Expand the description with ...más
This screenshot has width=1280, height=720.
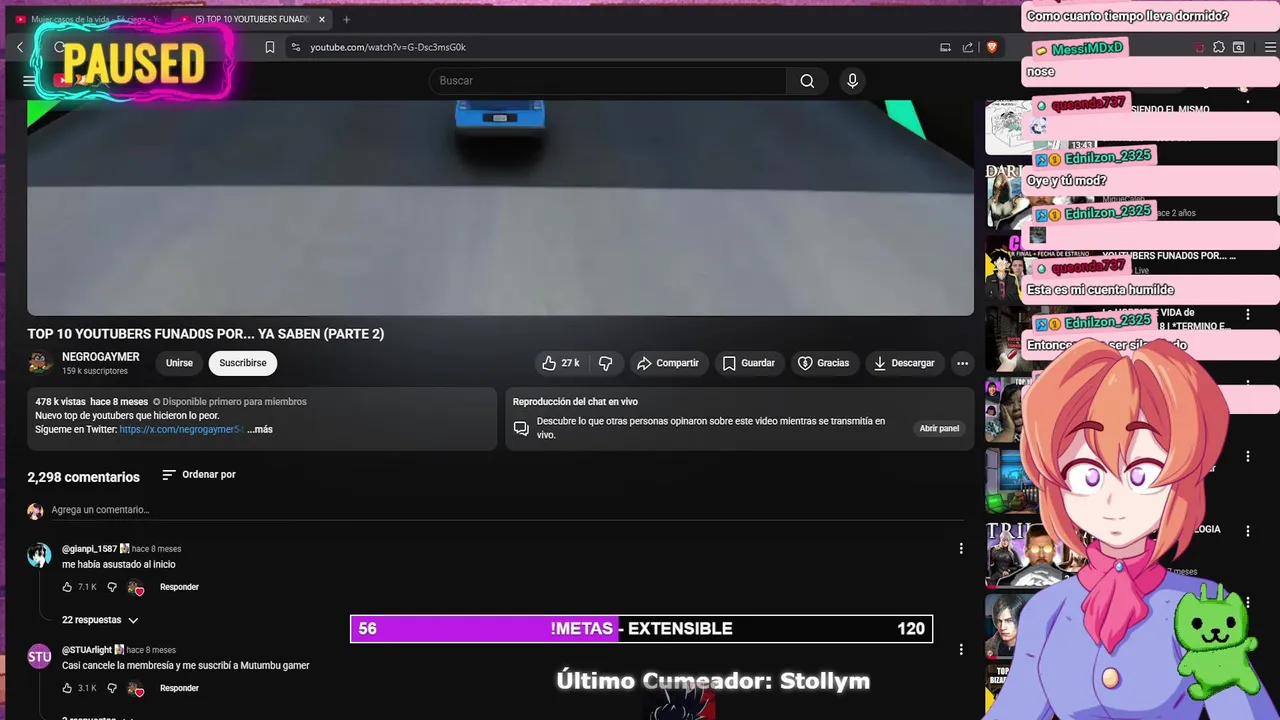click(x=260, y=429)
